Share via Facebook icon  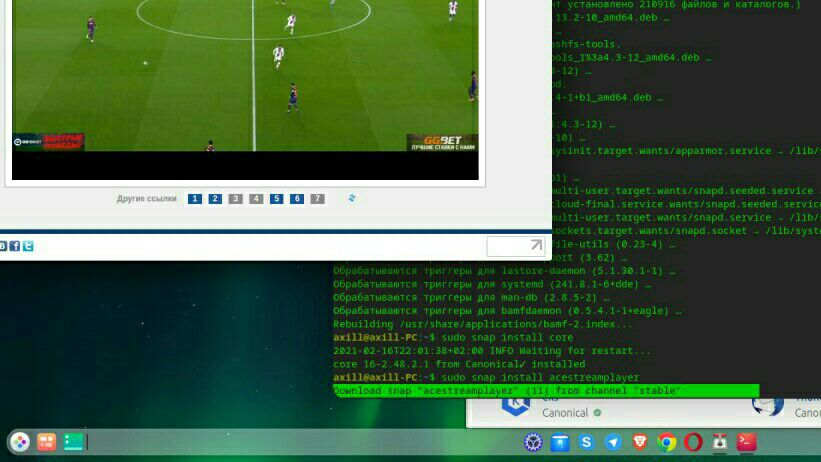click(x=15, y=246)
